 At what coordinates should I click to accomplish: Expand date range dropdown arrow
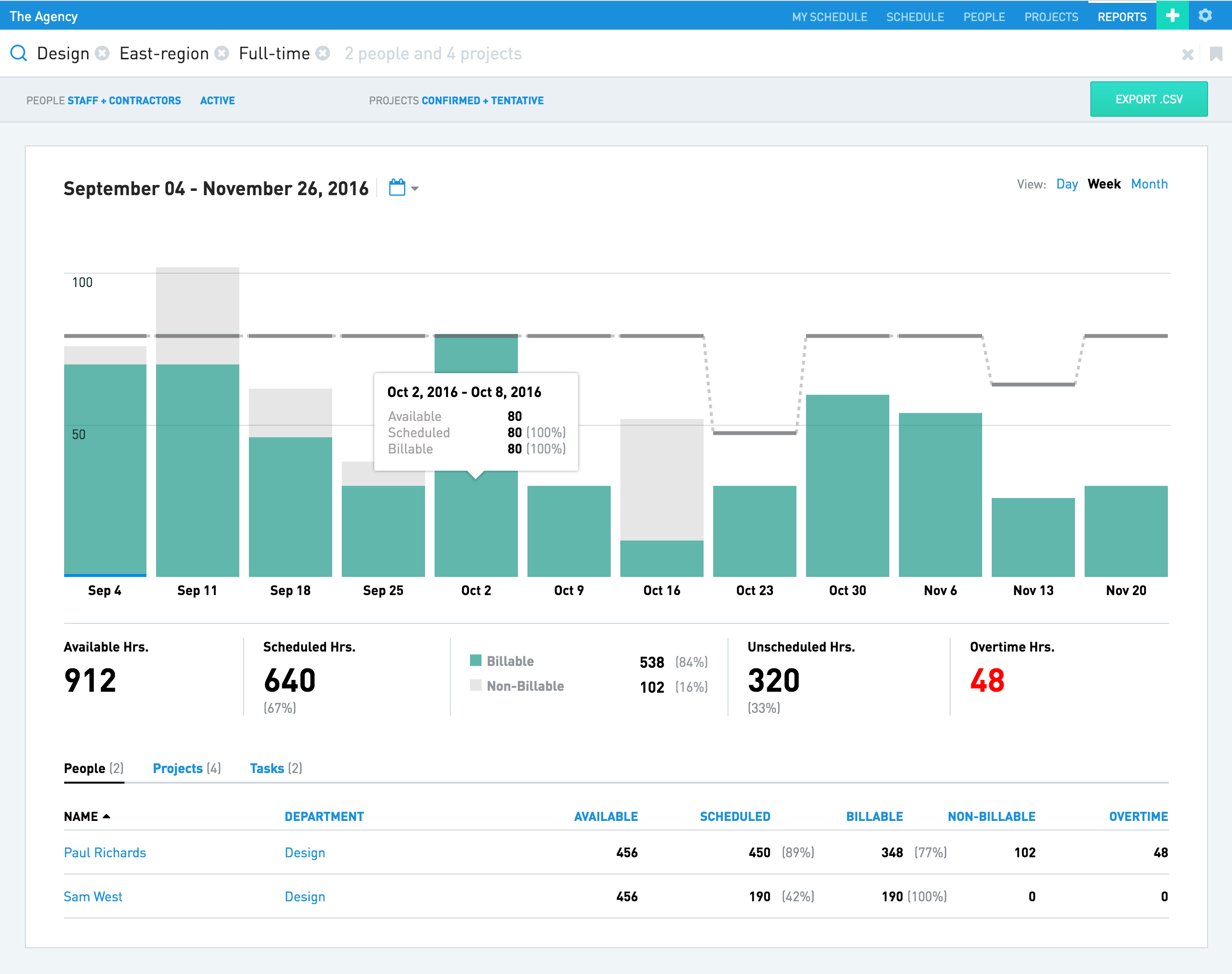pyautogui.click(x=415, y=189)
